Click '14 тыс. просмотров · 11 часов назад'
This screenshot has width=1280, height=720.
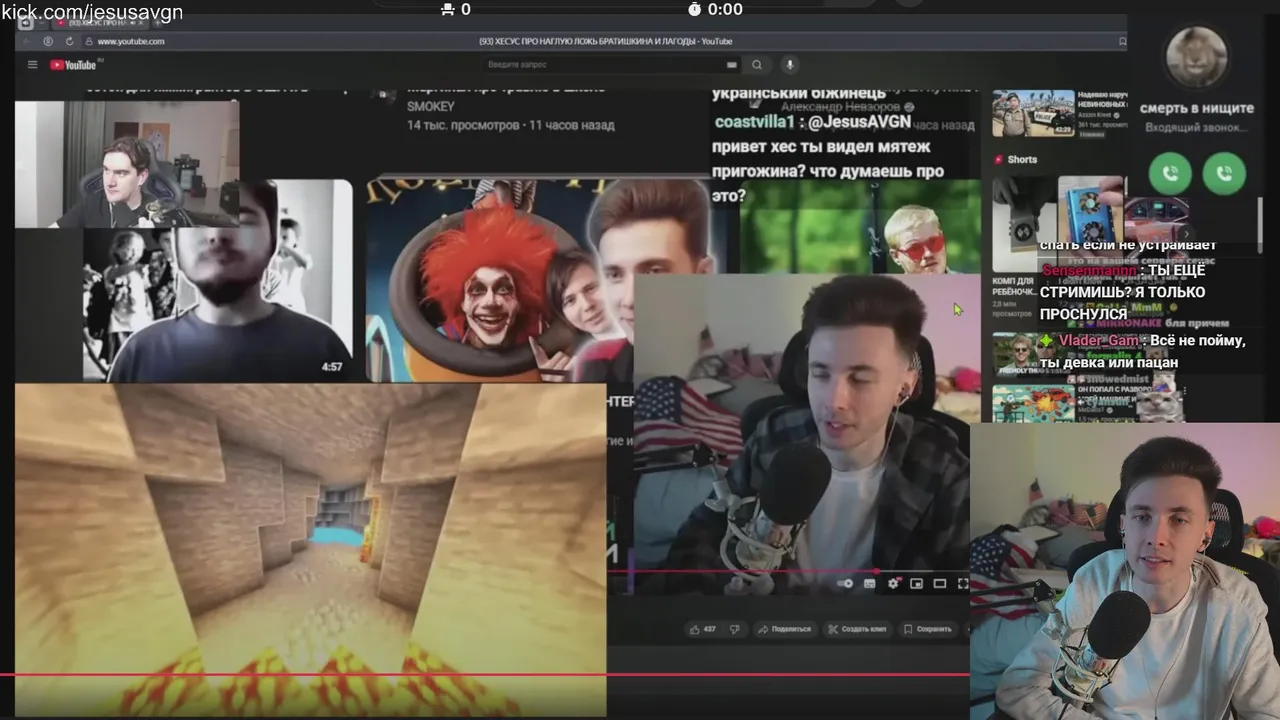tap(510, 125)
